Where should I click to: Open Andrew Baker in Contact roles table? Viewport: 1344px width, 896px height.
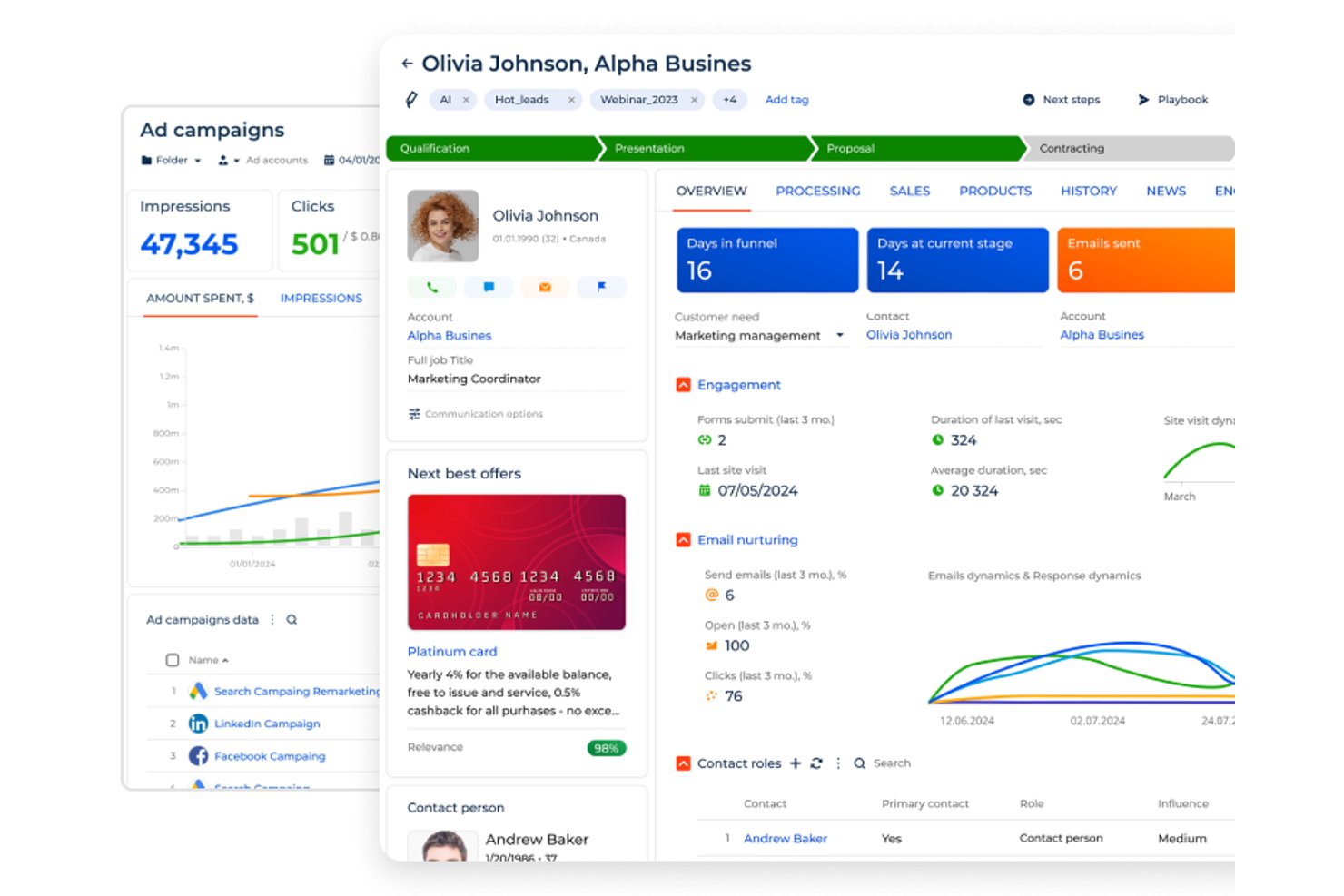point(786,839)
